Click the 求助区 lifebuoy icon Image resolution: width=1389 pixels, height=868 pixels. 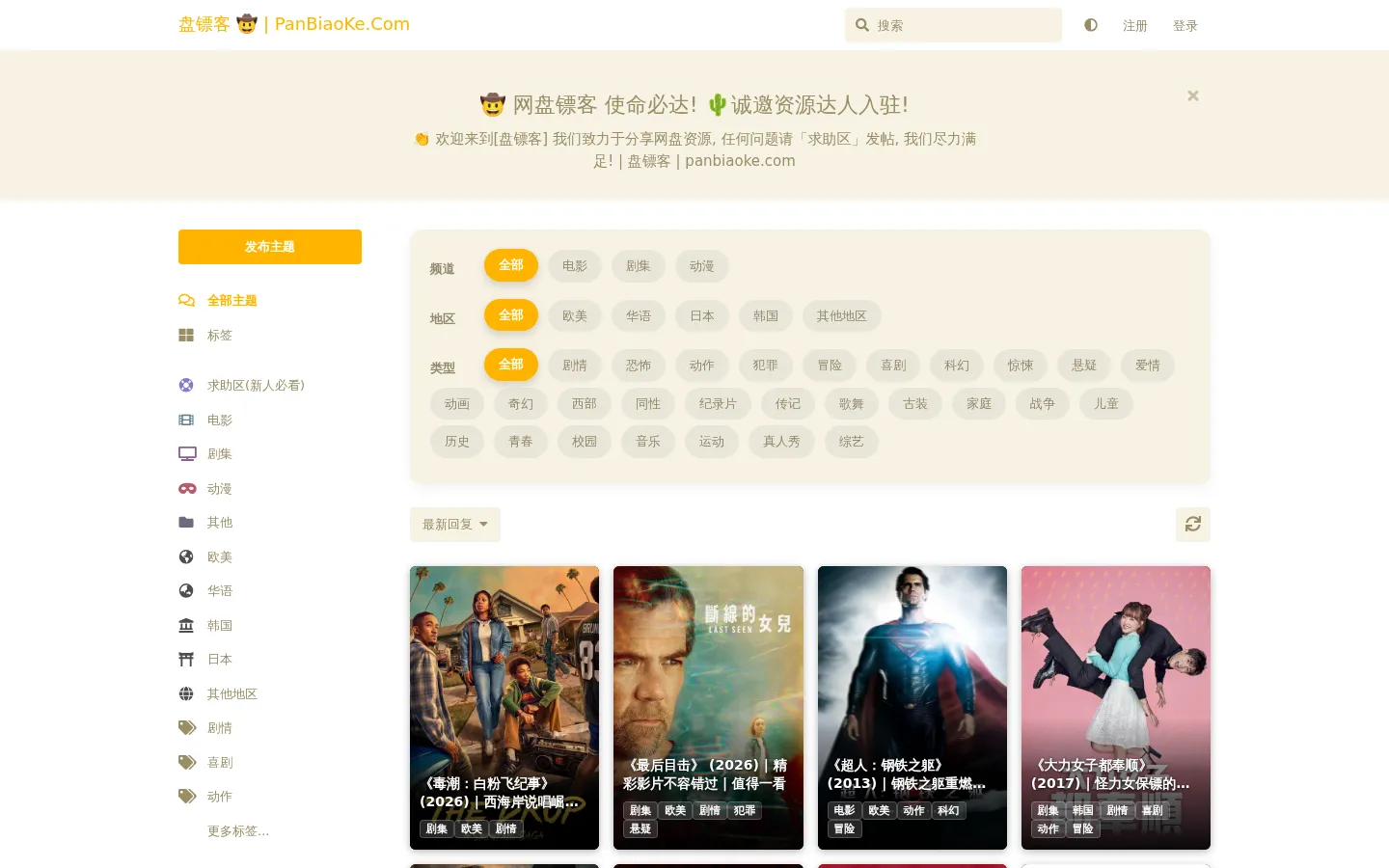click(x=186, y=386)
